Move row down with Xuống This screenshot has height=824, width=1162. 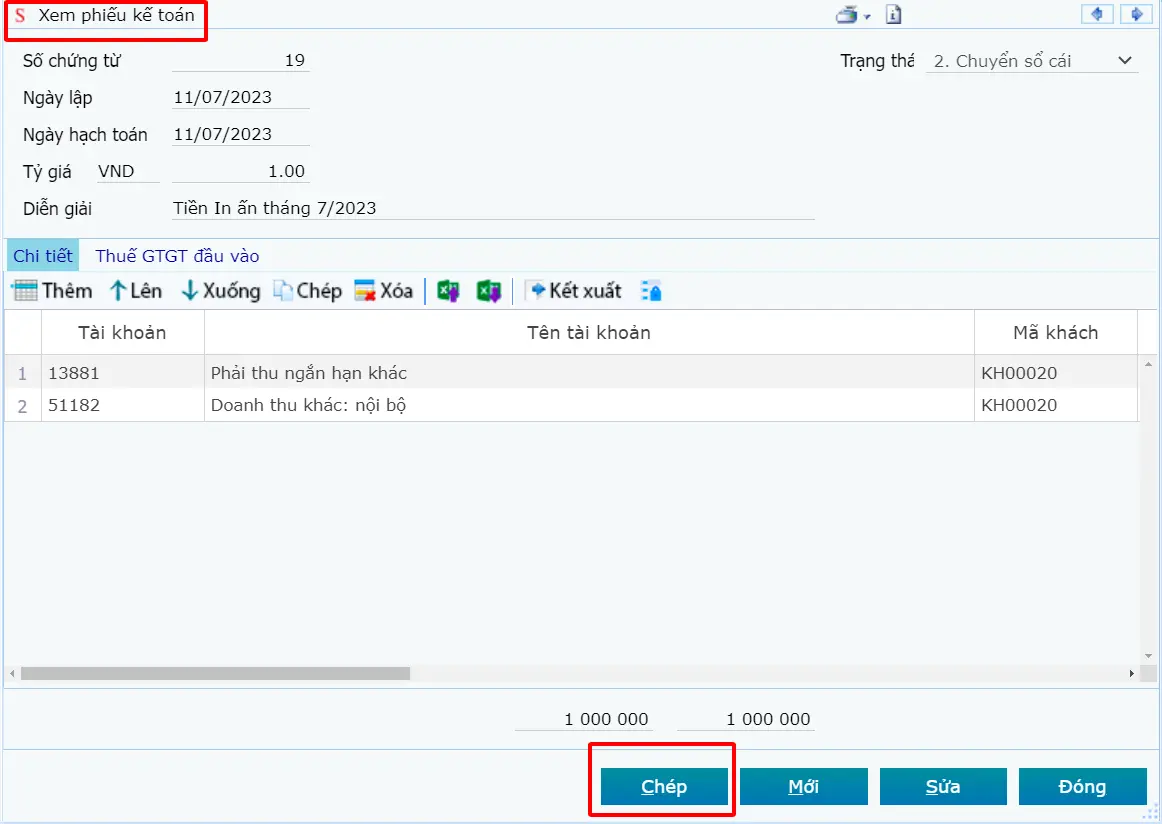(x=220, y=291)
